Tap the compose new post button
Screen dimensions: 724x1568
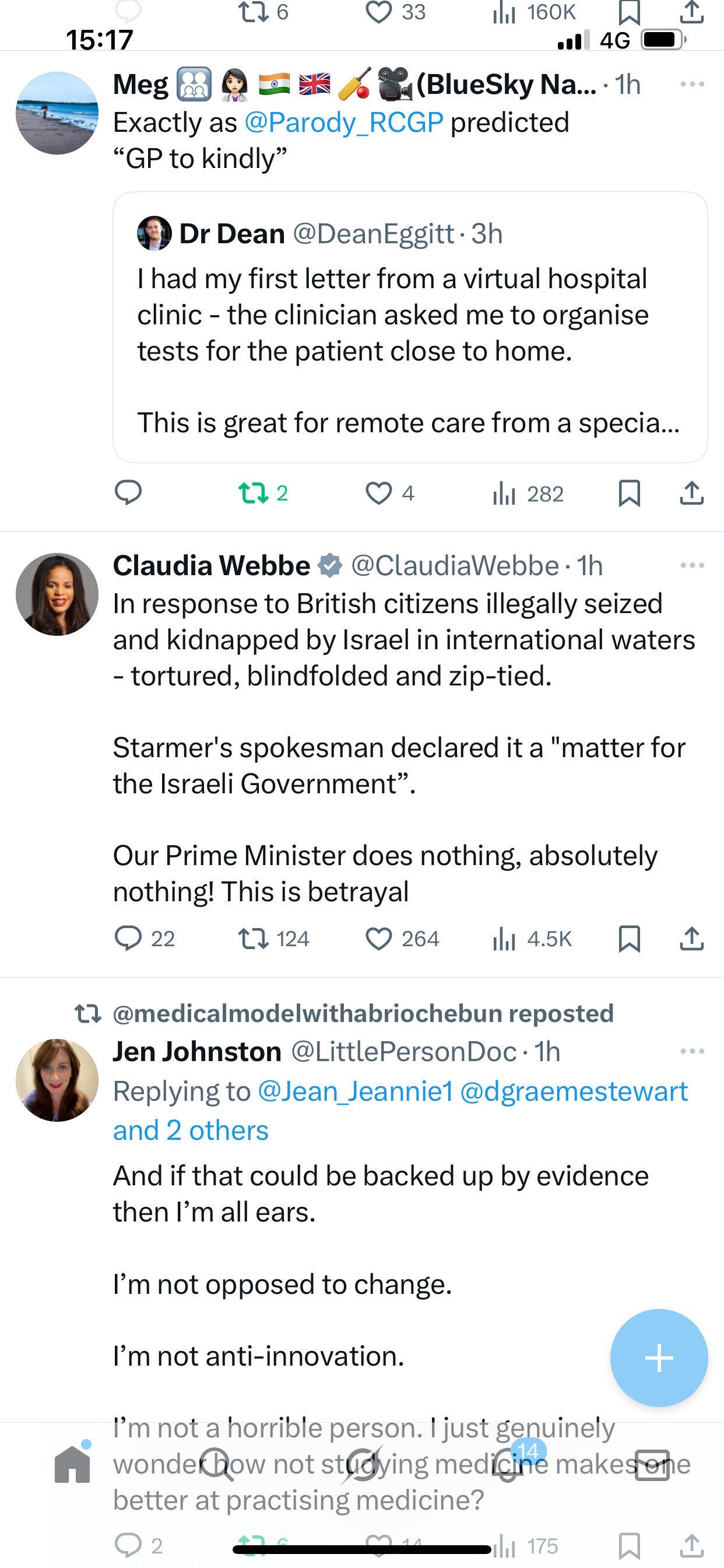pyautogui.click(x=659, y=1358)
